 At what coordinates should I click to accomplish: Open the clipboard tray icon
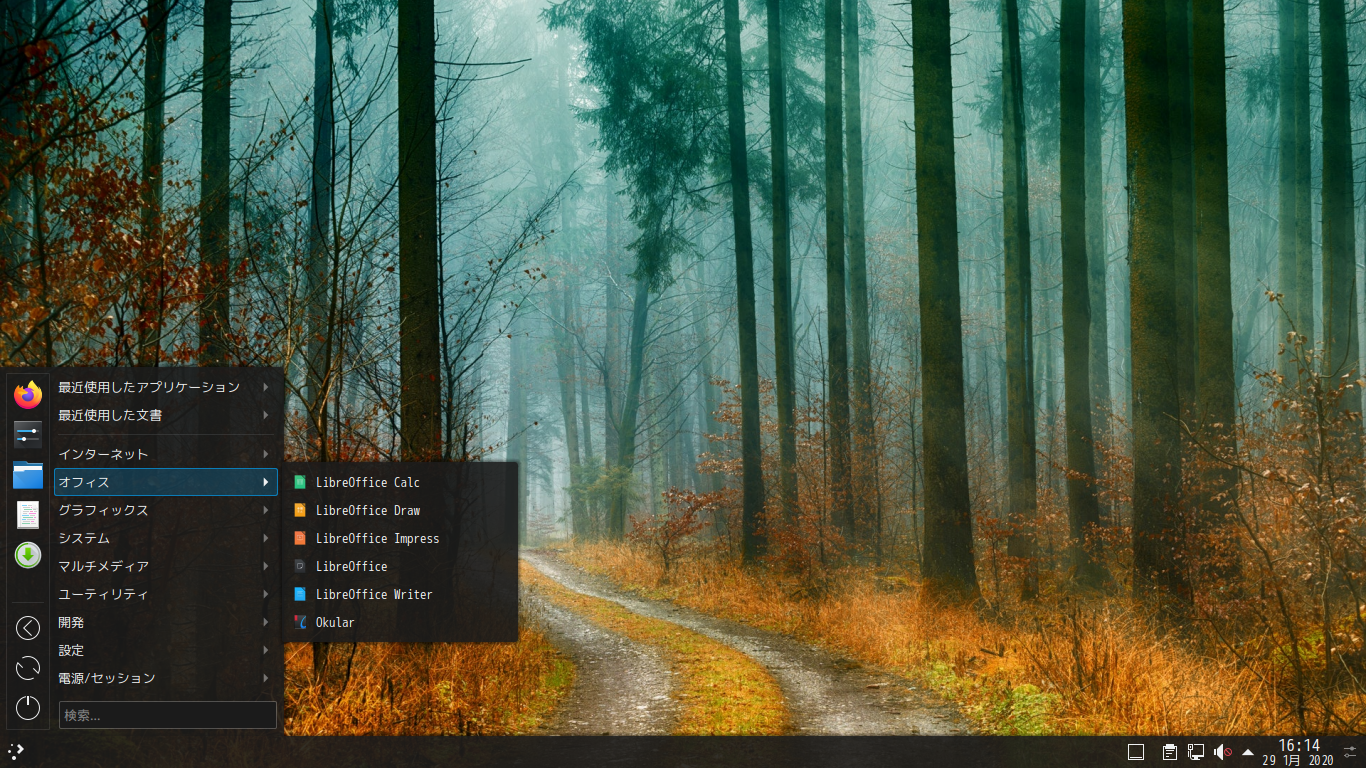point(1169,752)
